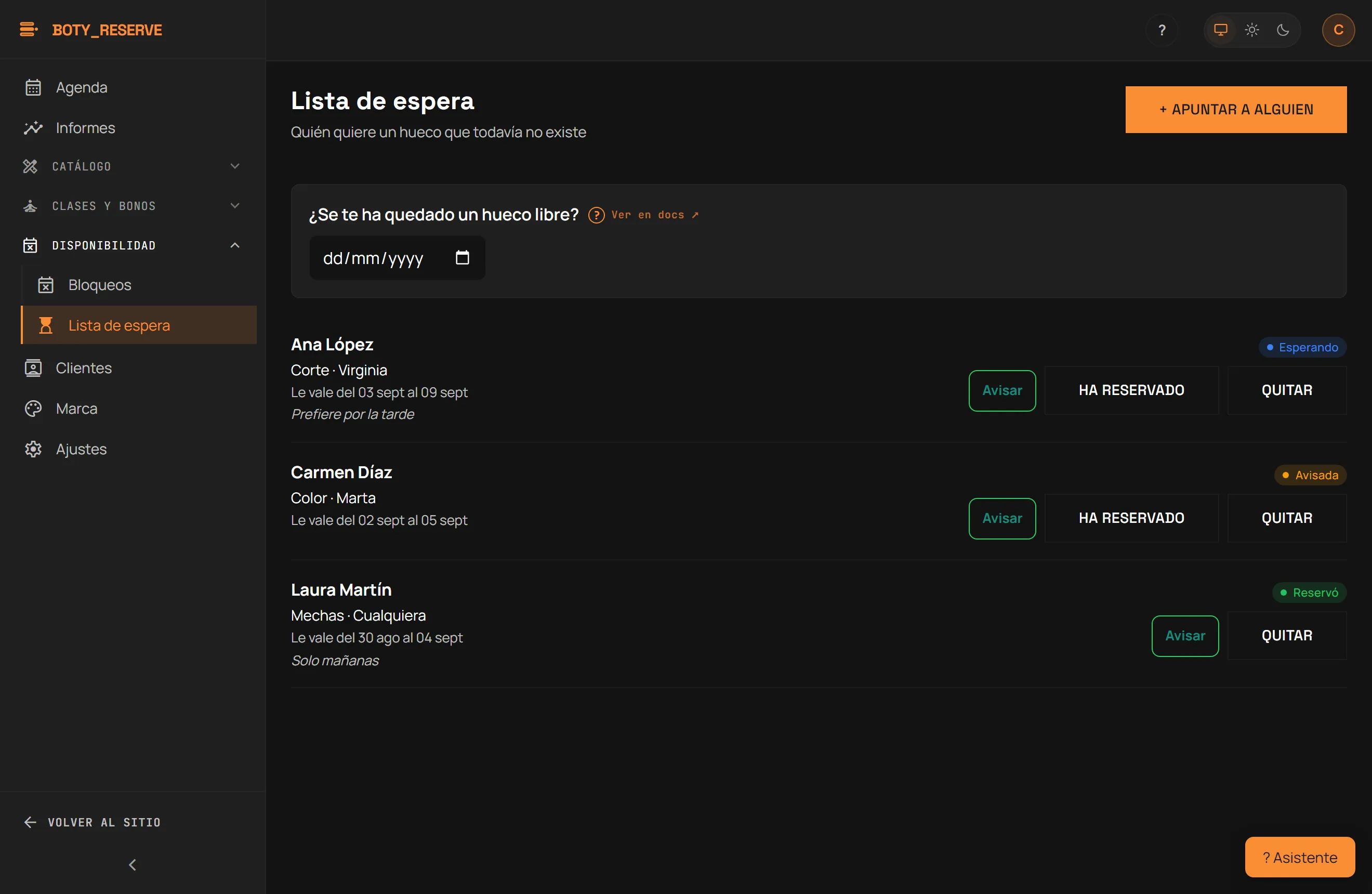
Task: Select Lista de espera sidebar item
Action: [139, 325]
